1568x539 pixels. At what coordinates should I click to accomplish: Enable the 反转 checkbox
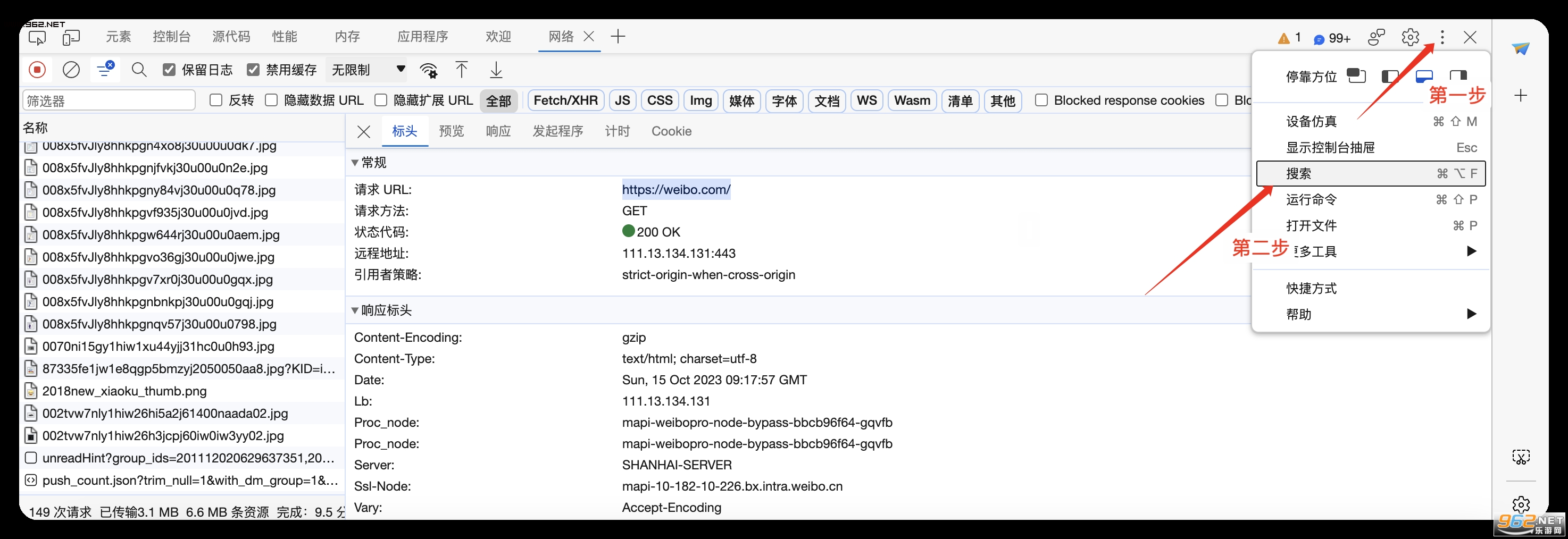click(x=215, y=100)
